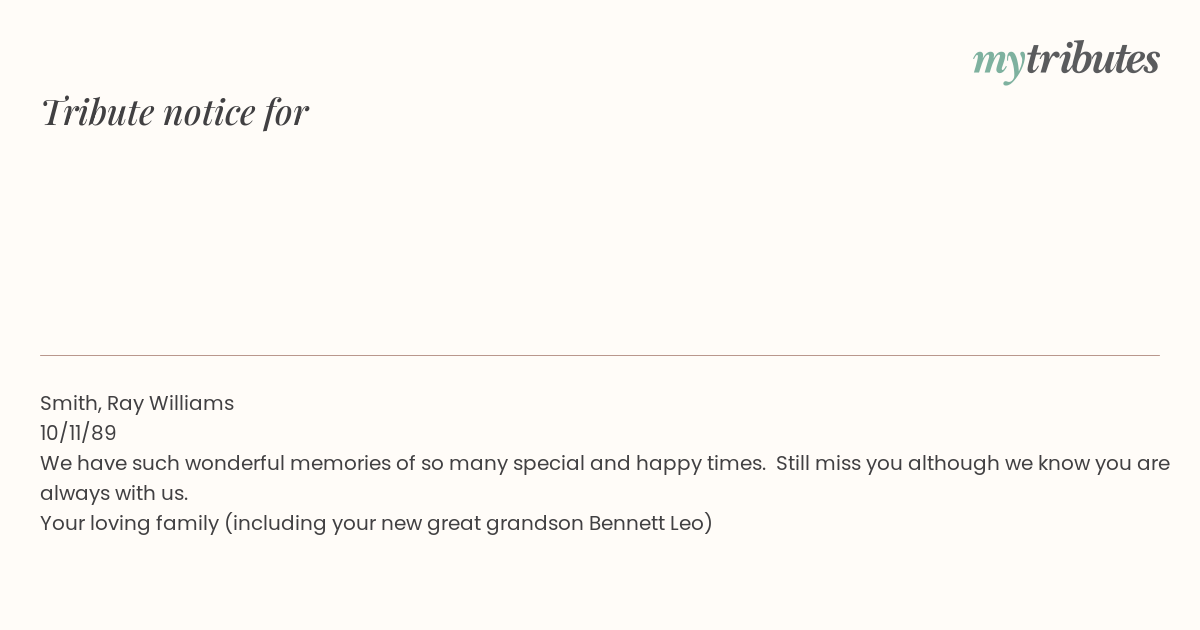Click the text "always with us."
The image size is (1200, 630).
(114, 493)
